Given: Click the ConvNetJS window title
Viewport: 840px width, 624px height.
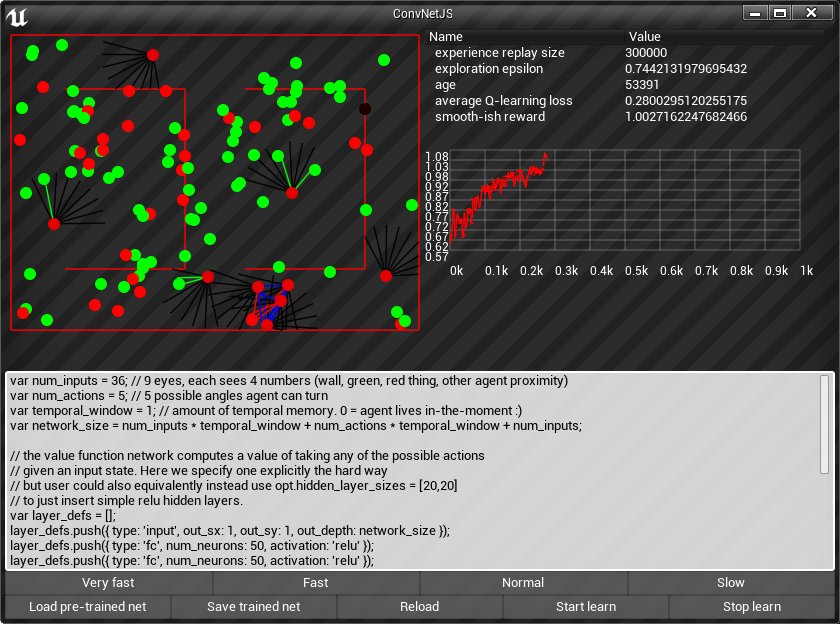Looking at the screenshot, I should [x=423, y=13].
